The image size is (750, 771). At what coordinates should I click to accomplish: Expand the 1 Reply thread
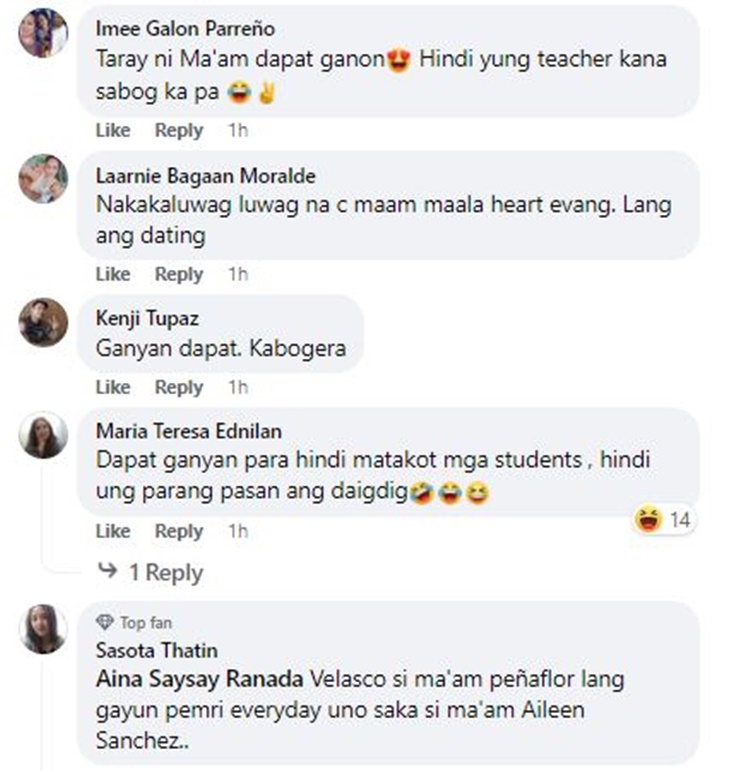point(166,572)
